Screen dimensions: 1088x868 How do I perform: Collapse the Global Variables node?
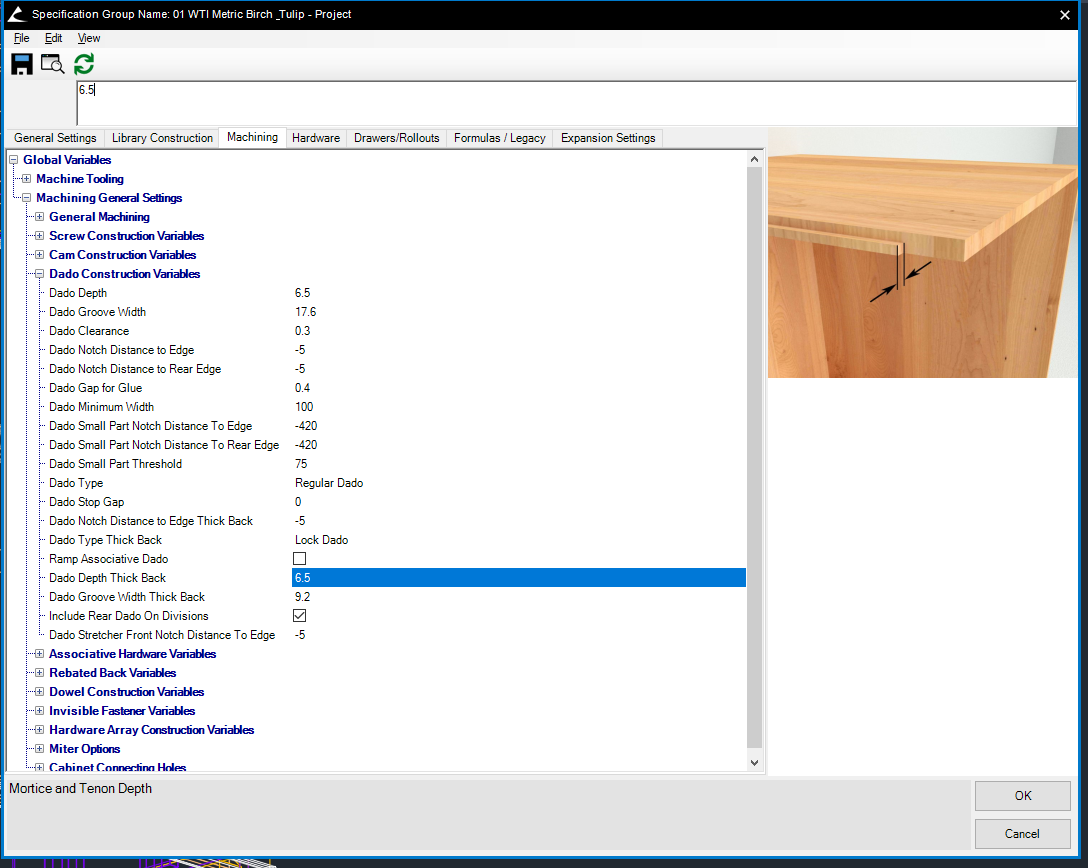[14, 160]
